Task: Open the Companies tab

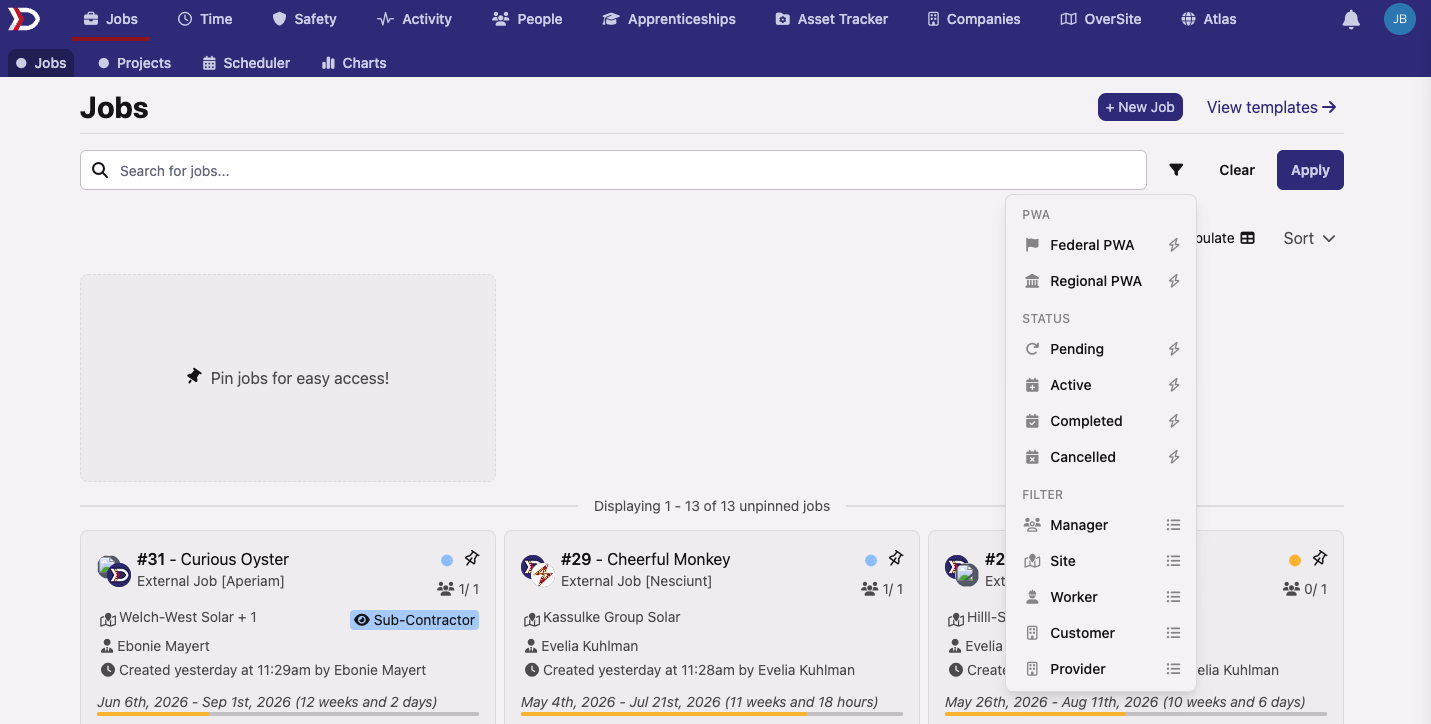Action: pyautogui.click(x=974, y=19)
